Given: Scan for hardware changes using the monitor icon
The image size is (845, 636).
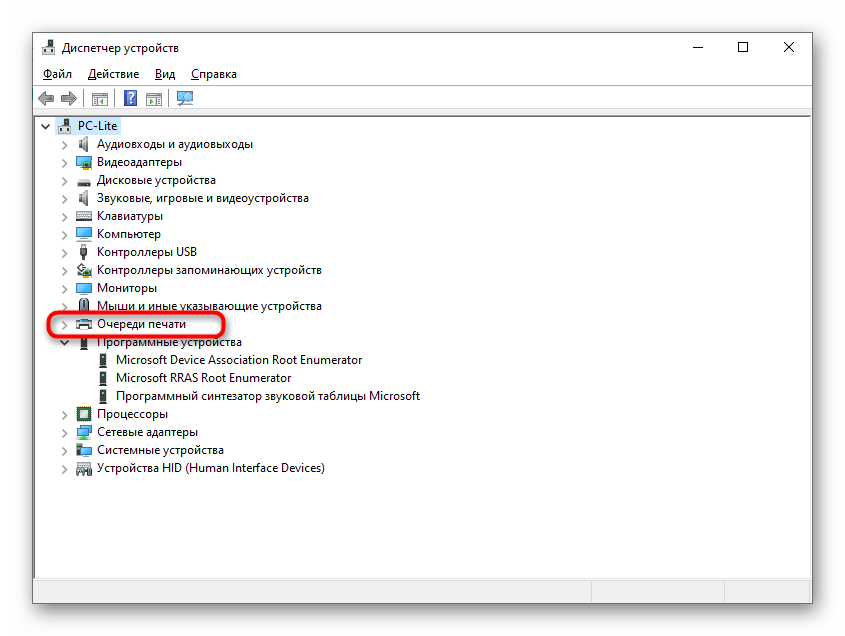Looking at the screenshot, I should (x=184, y=98).
